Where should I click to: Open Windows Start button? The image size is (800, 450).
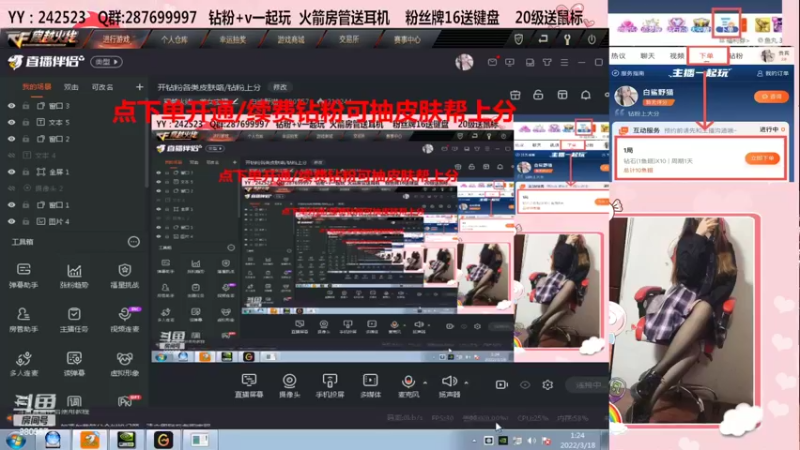coord(15,440)
